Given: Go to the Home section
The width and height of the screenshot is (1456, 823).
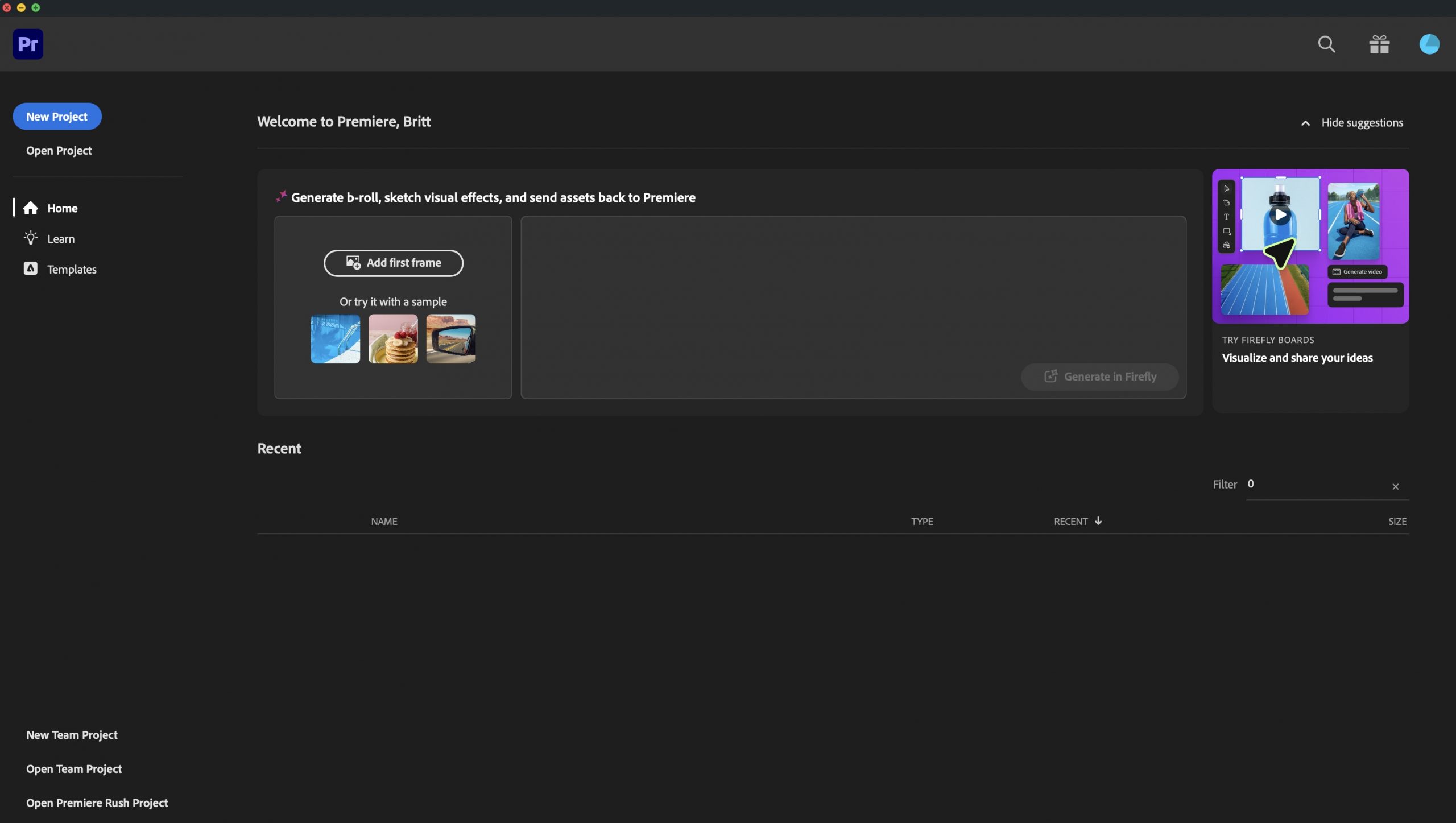Looking at the screenshot, I should click(x=63, y=208).
